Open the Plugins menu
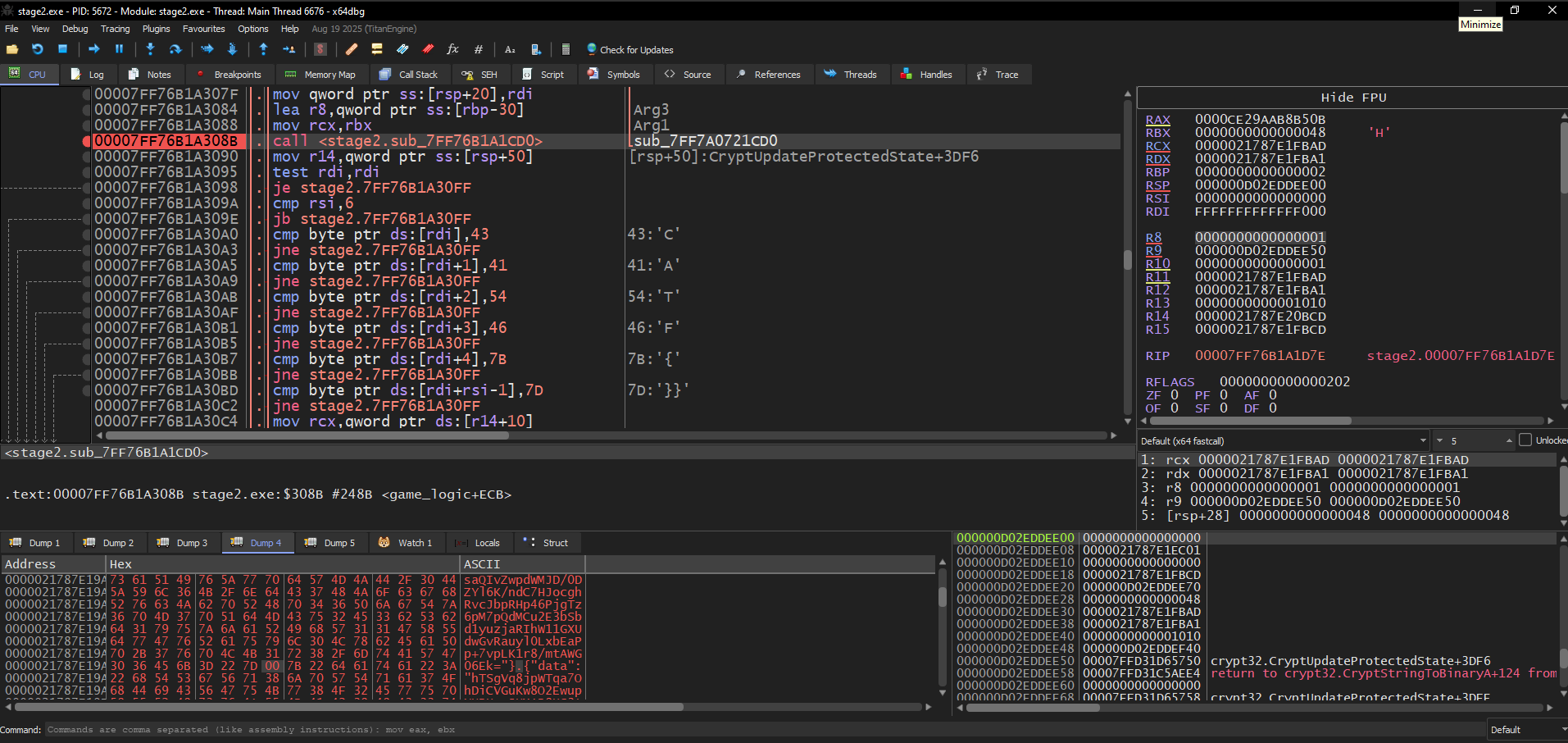1568x743 pixels. (156, 29)
